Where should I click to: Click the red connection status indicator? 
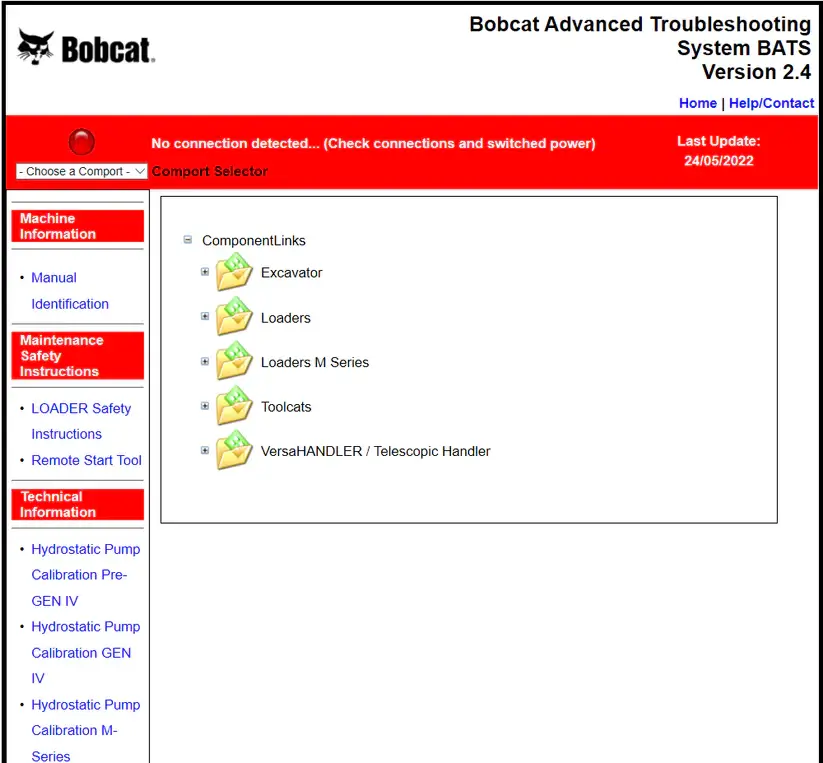81,142
